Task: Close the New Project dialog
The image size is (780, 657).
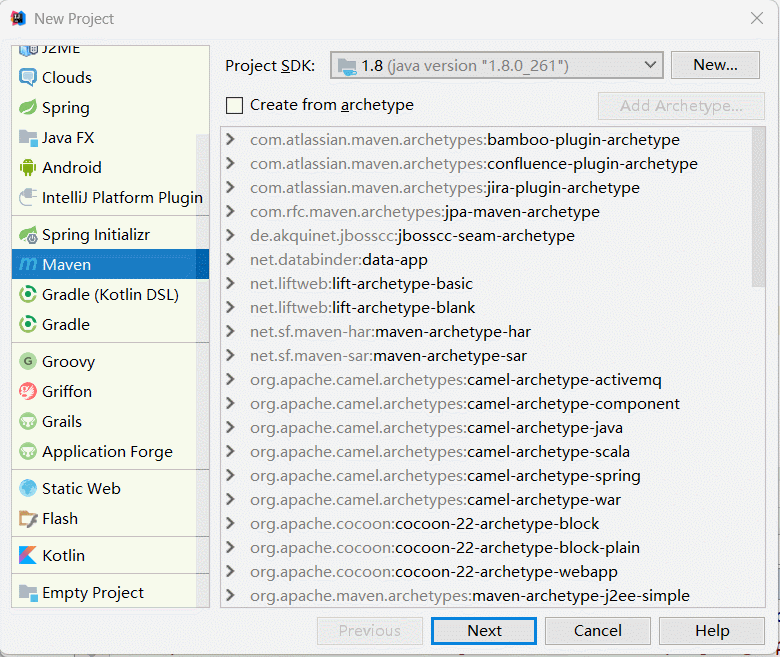Action: coord(757,19)
